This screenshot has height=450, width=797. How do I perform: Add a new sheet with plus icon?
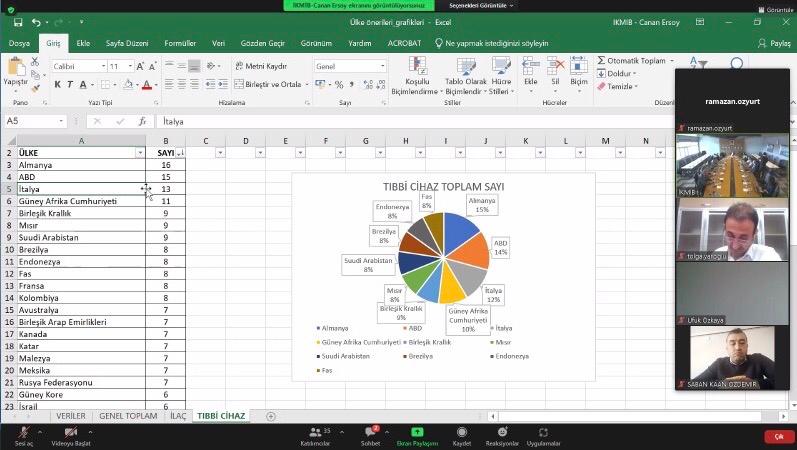270,416
